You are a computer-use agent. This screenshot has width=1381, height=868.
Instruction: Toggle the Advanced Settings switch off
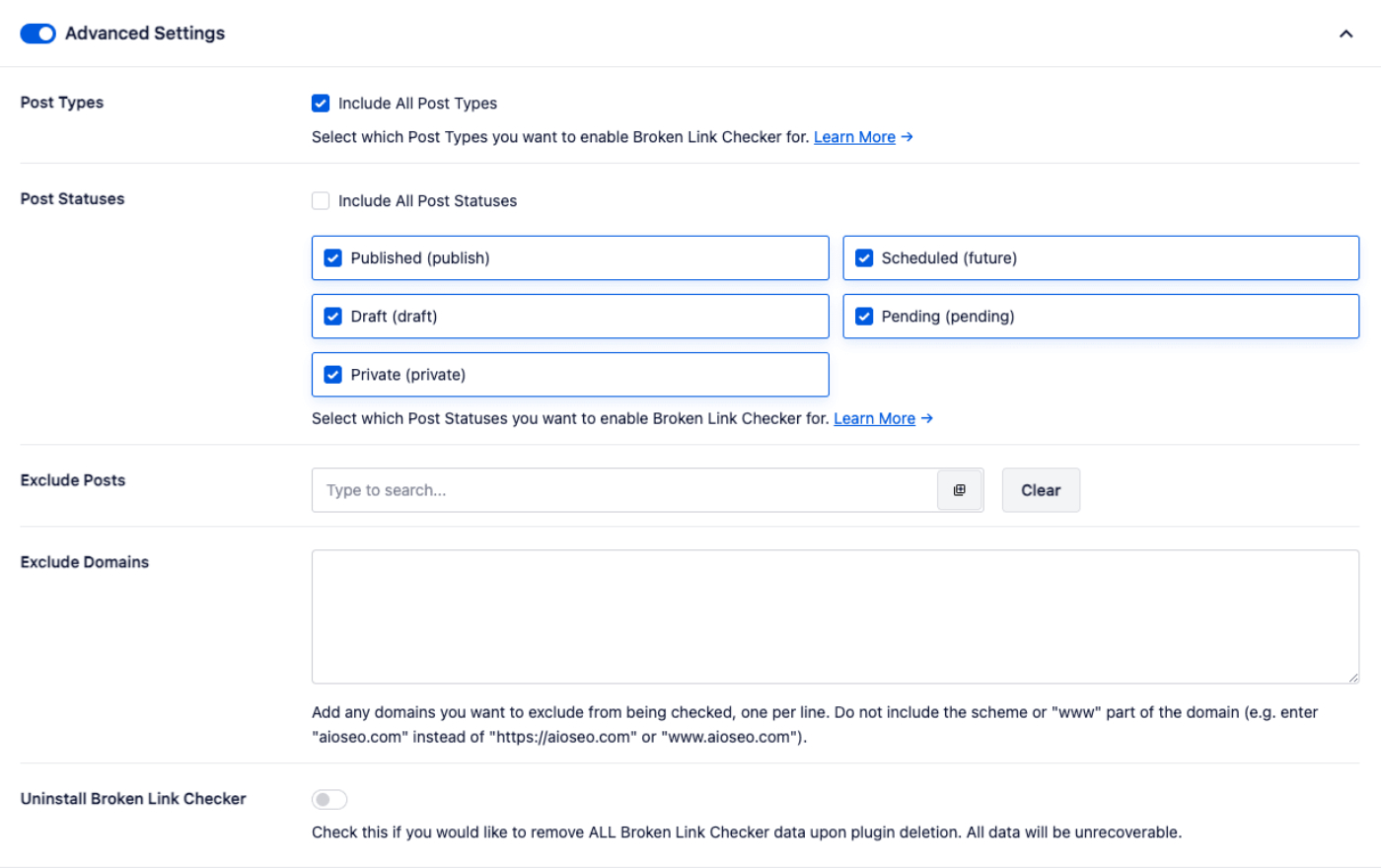(37, 34)
